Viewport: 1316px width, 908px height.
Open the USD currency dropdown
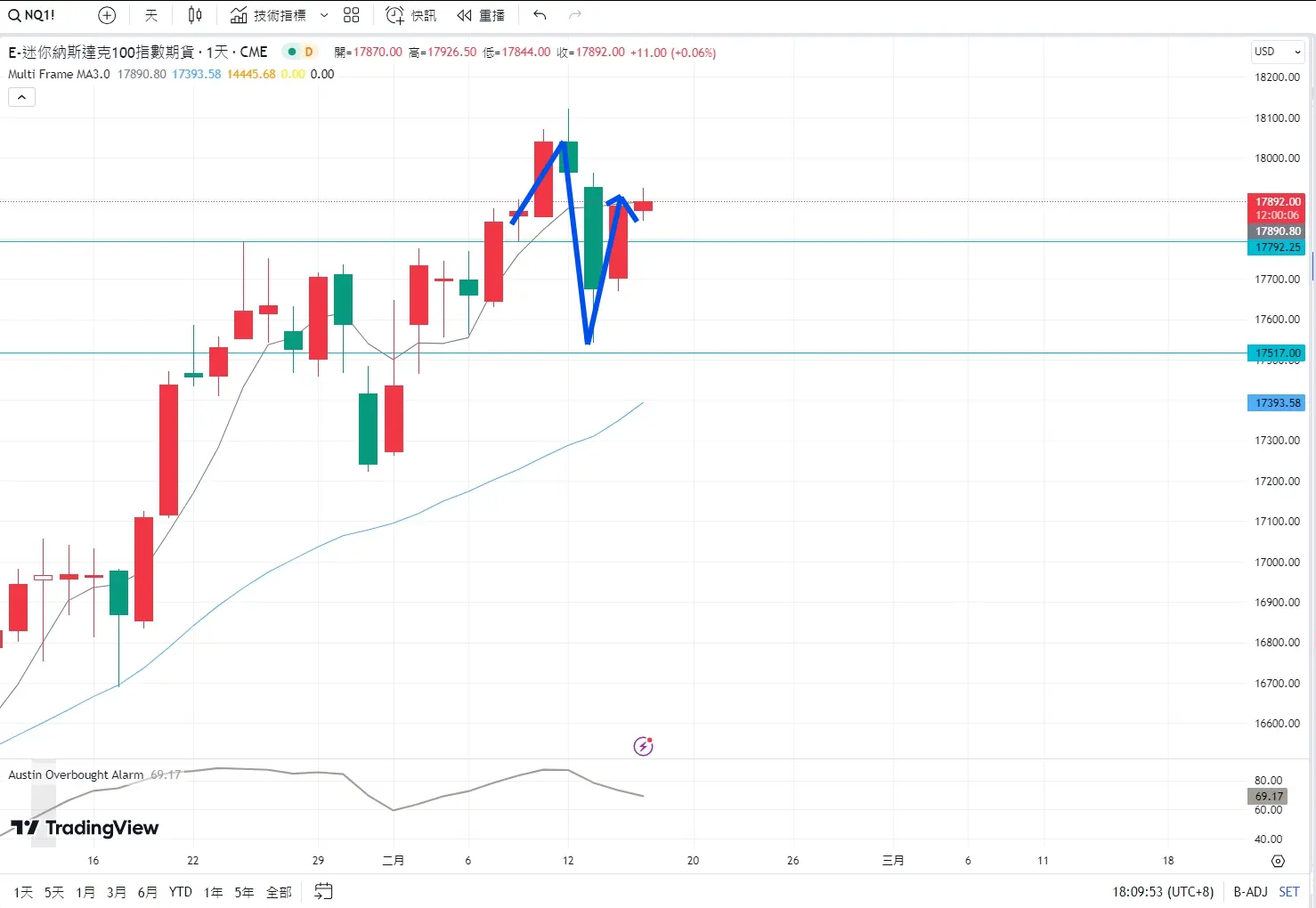point(1278,52)
